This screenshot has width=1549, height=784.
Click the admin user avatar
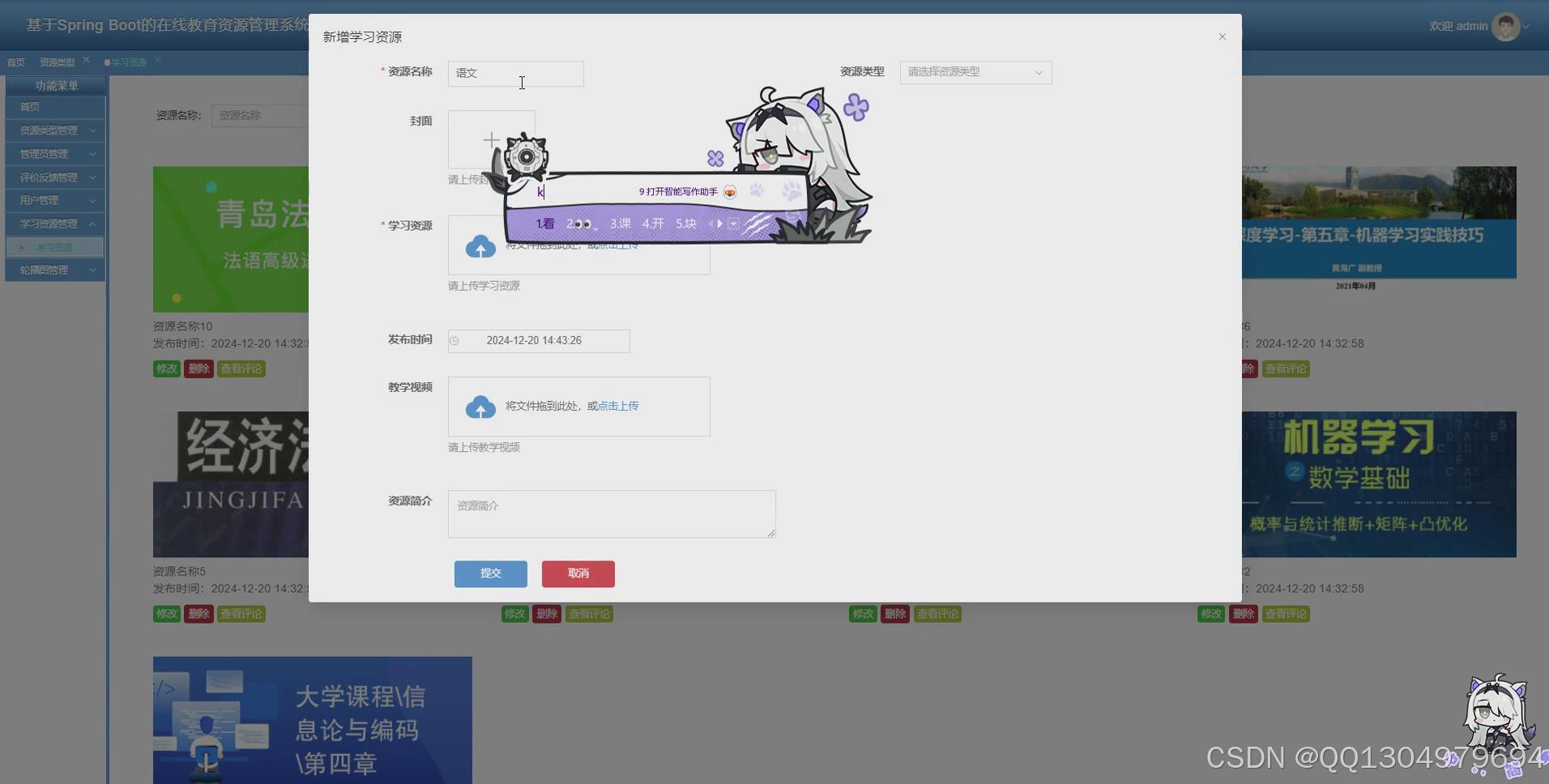(x=1505, y=27)
